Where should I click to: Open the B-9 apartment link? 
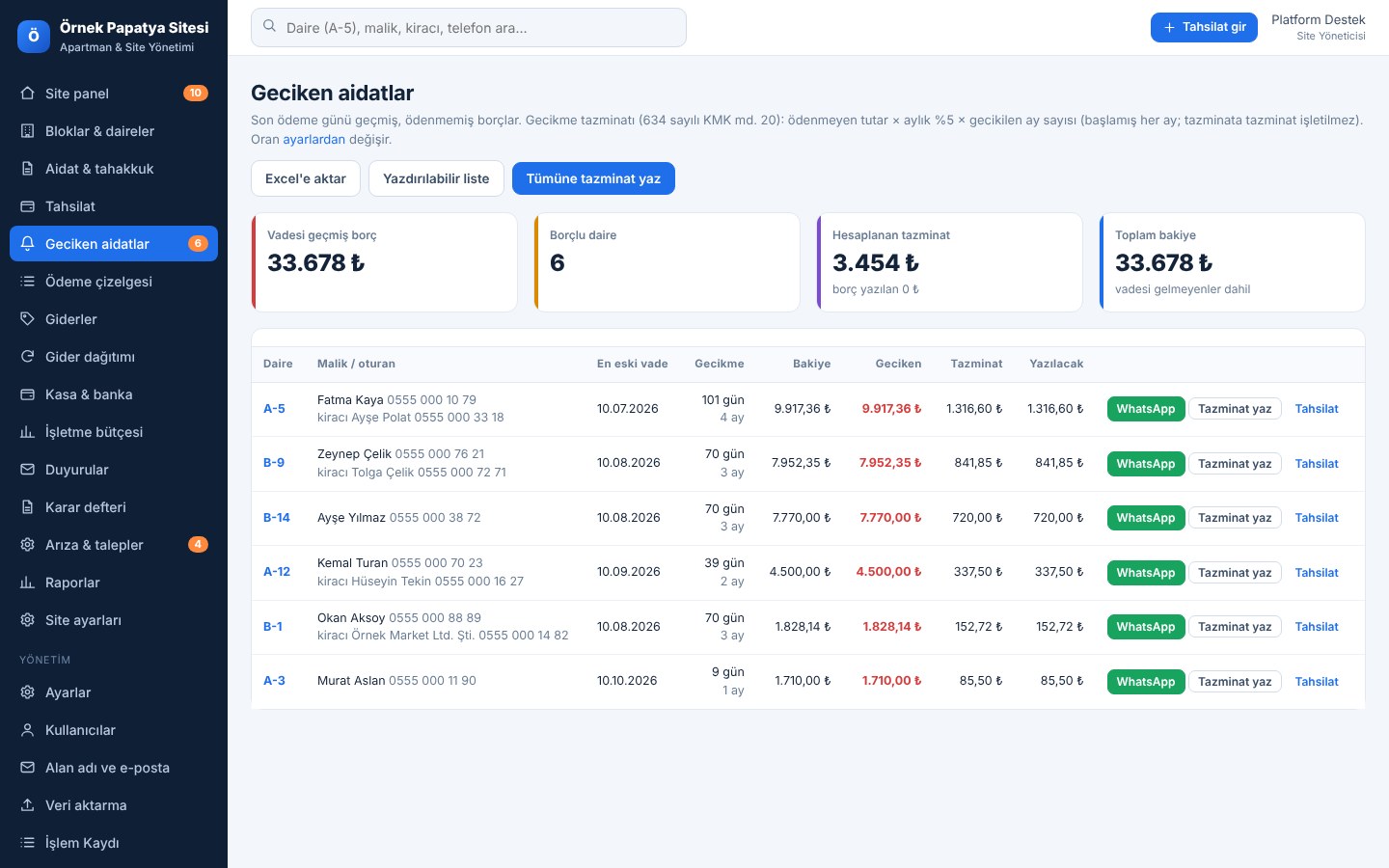[274, 463]
